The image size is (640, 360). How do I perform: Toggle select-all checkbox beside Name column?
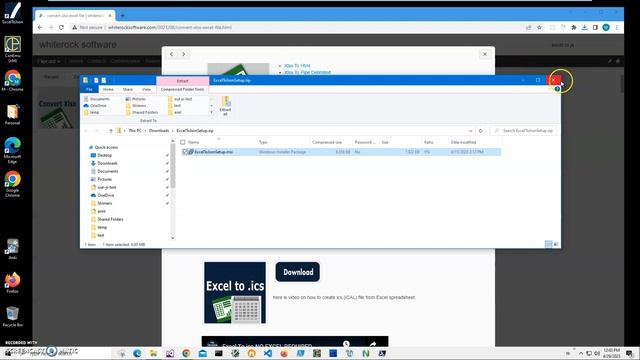pos(183,142)
